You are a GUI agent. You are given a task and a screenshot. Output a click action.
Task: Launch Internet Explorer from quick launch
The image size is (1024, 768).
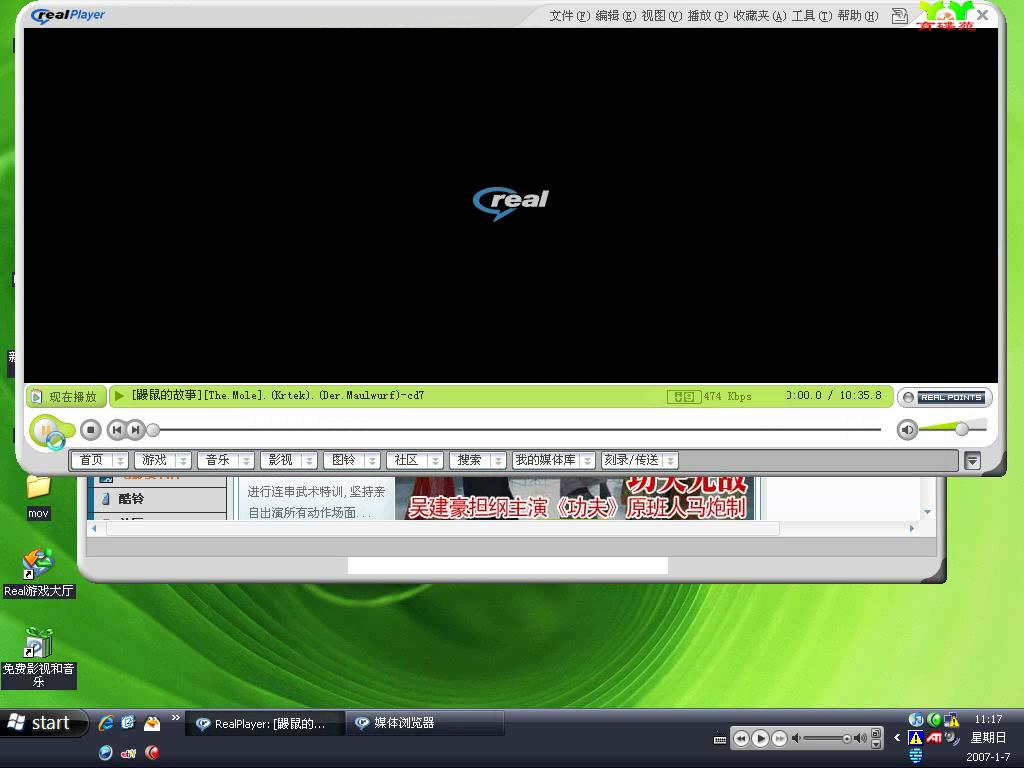tap(106, 722)
